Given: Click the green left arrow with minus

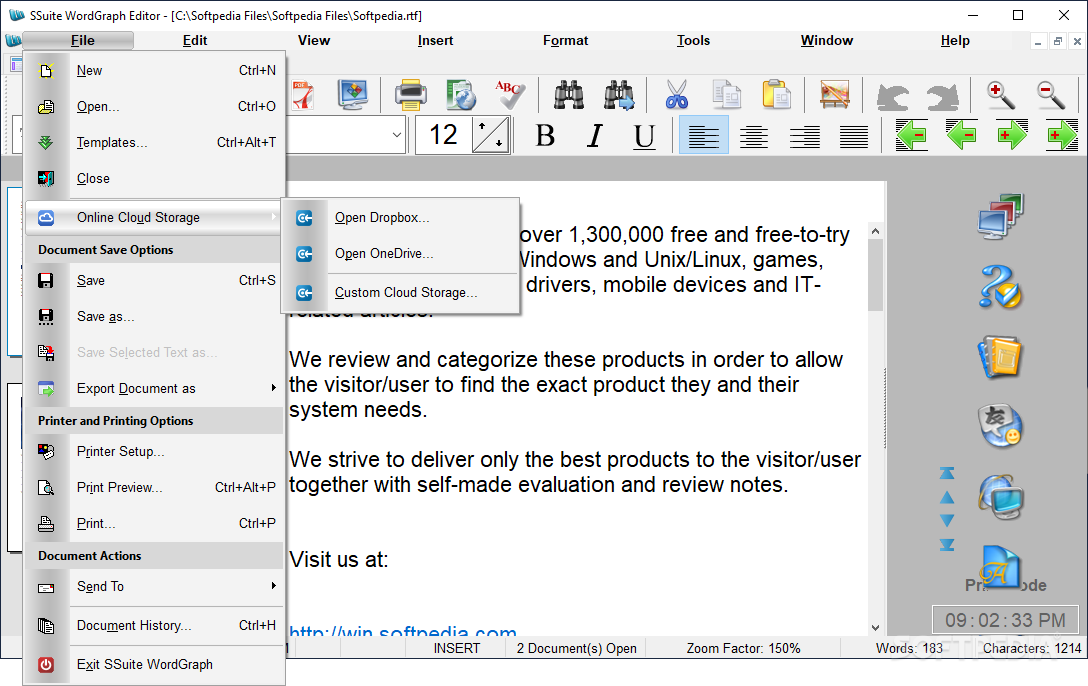Looking at the screenshot, I should pyautogui.click(x=911, y=135).
